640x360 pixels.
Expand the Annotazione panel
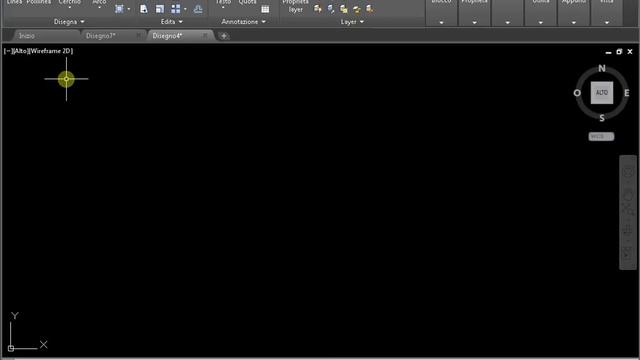pos(243,22)
